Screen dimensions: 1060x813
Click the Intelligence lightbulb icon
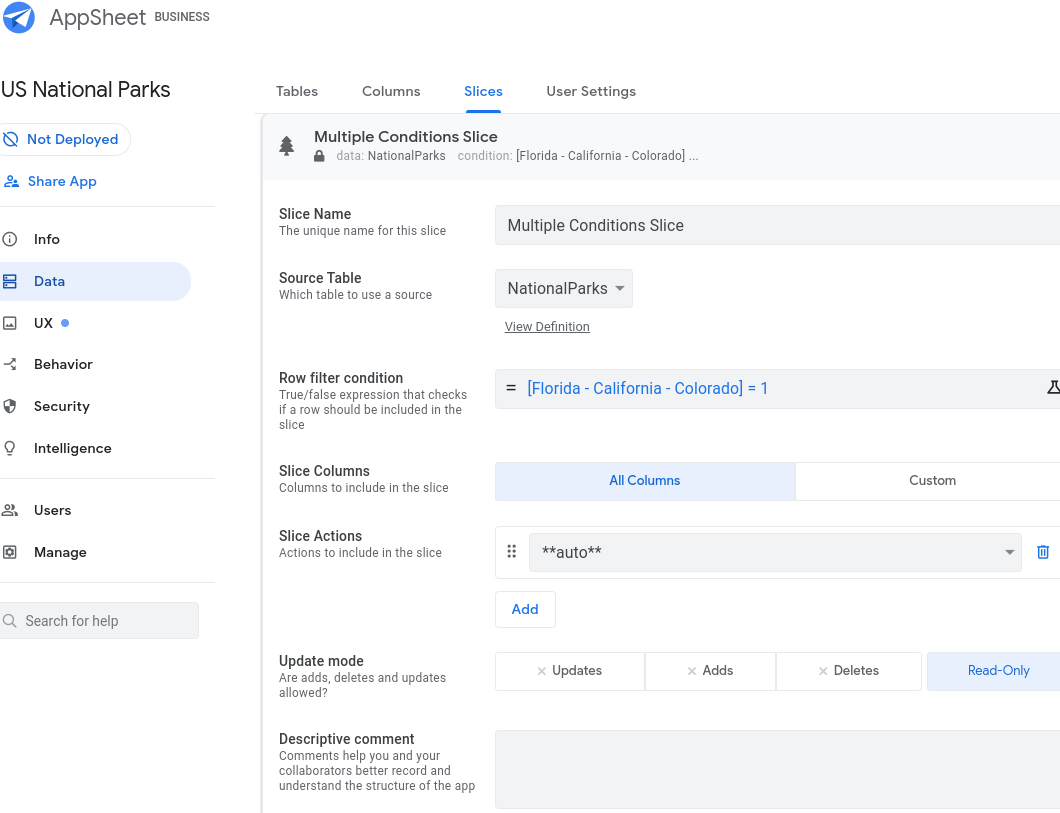pyautogui.click(x=9, y=448)
